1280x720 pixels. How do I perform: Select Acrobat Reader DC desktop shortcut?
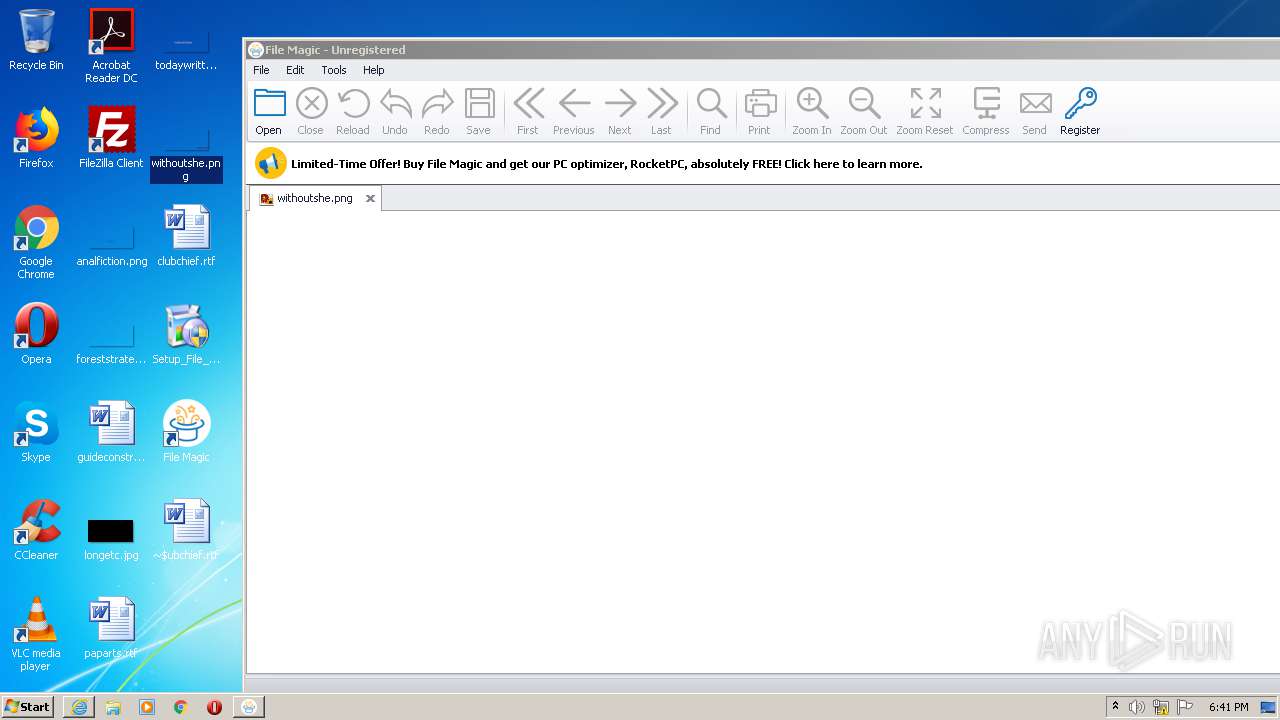tap(111, 46)
